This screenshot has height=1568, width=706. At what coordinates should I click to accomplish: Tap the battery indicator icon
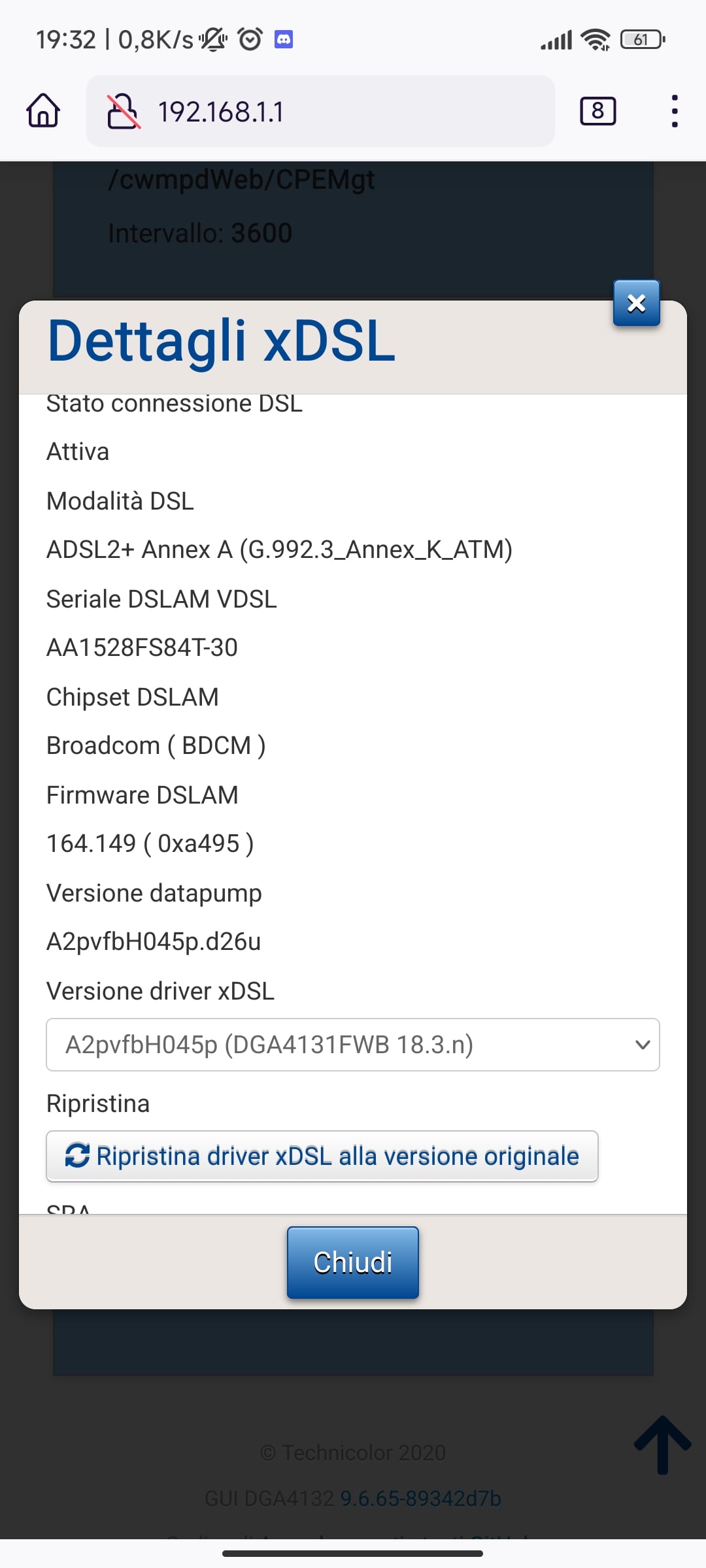pyautogui.click(x=643, y=40)
